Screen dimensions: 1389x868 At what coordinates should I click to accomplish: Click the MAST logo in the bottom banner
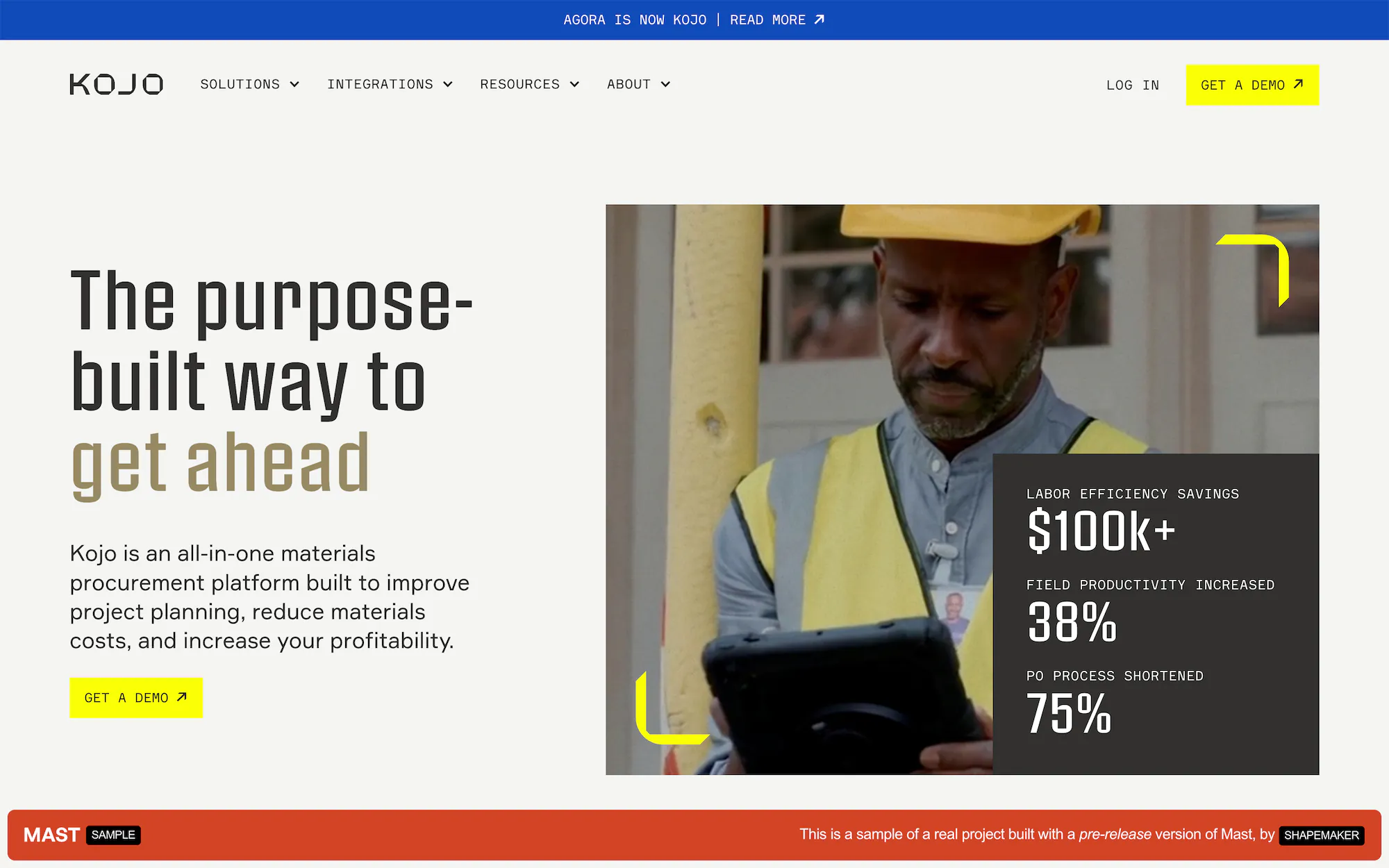tap(51, 835)
